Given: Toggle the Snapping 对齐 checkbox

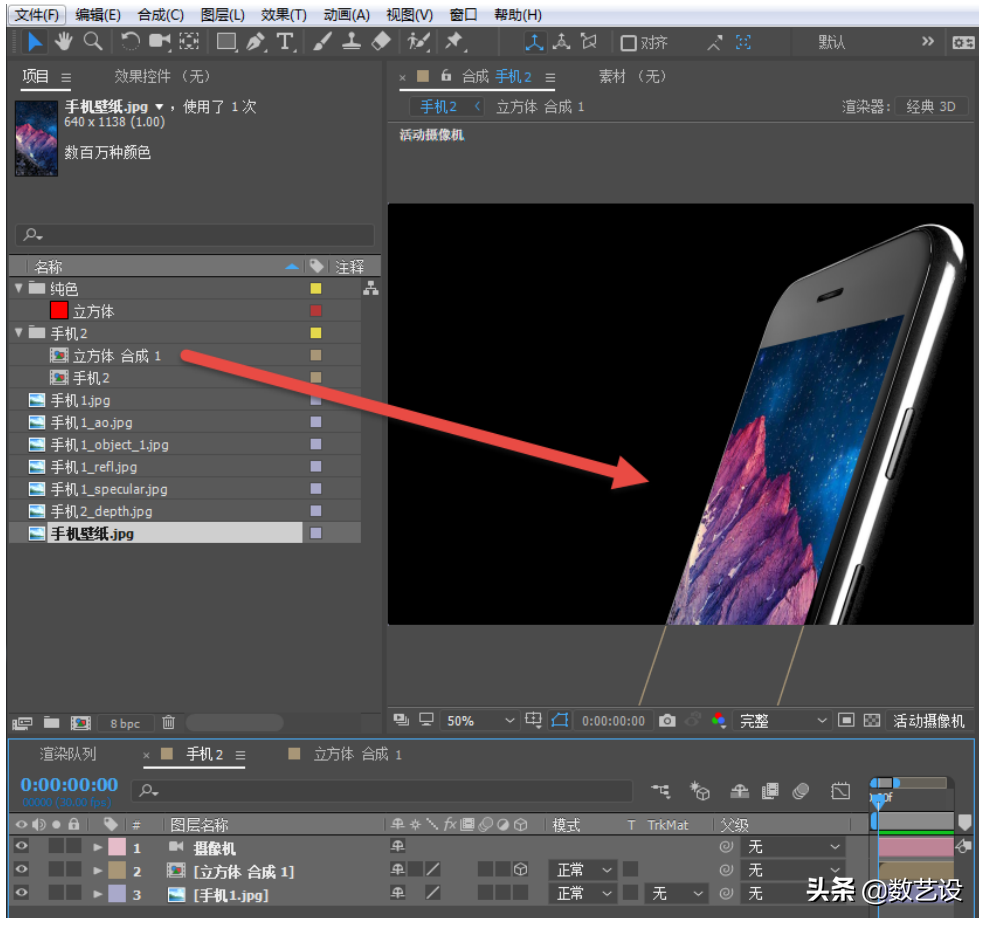Looking at the screenshot, I should click(628, 43).
